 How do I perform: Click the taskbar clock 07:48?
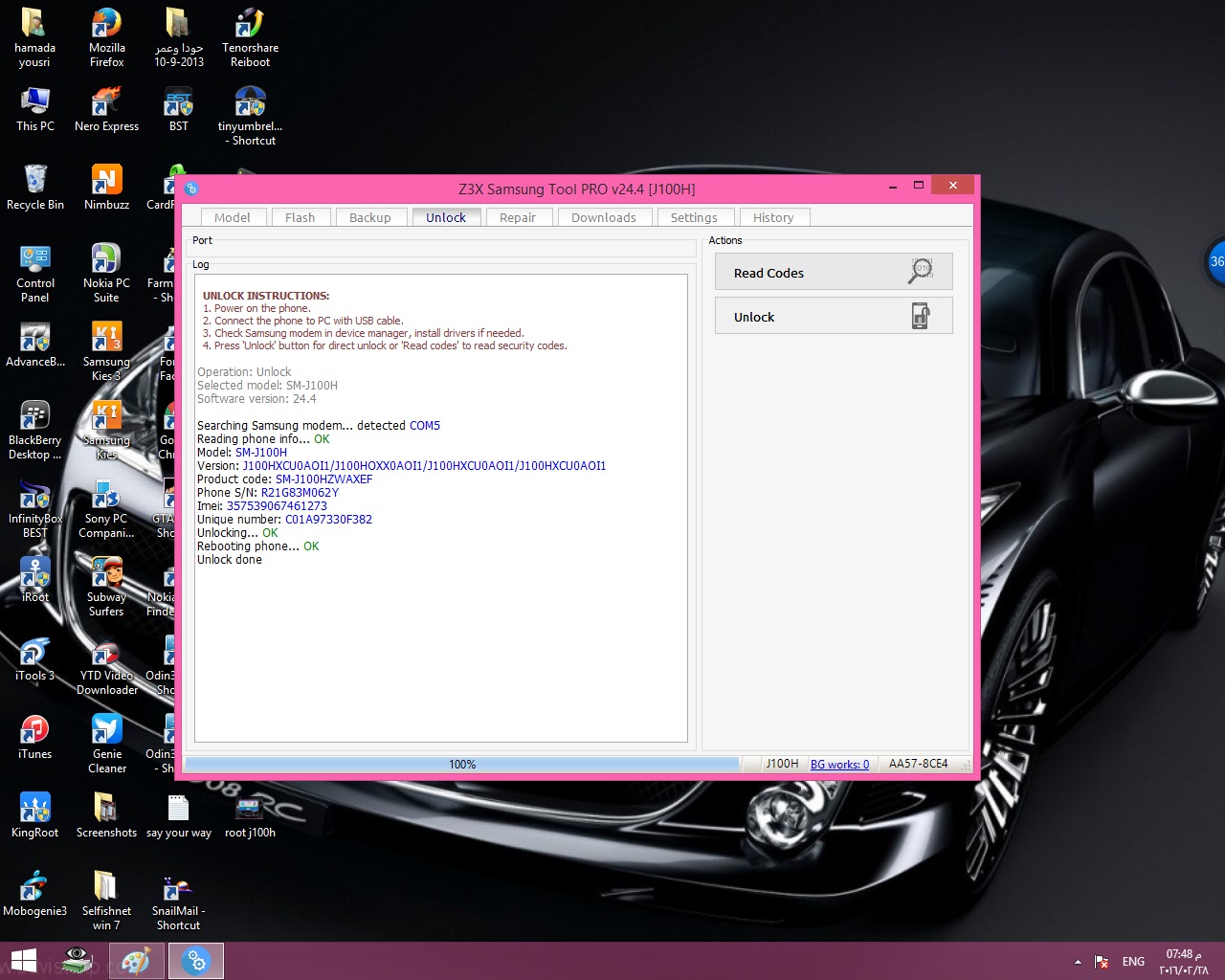click(x=1184, y=962)
